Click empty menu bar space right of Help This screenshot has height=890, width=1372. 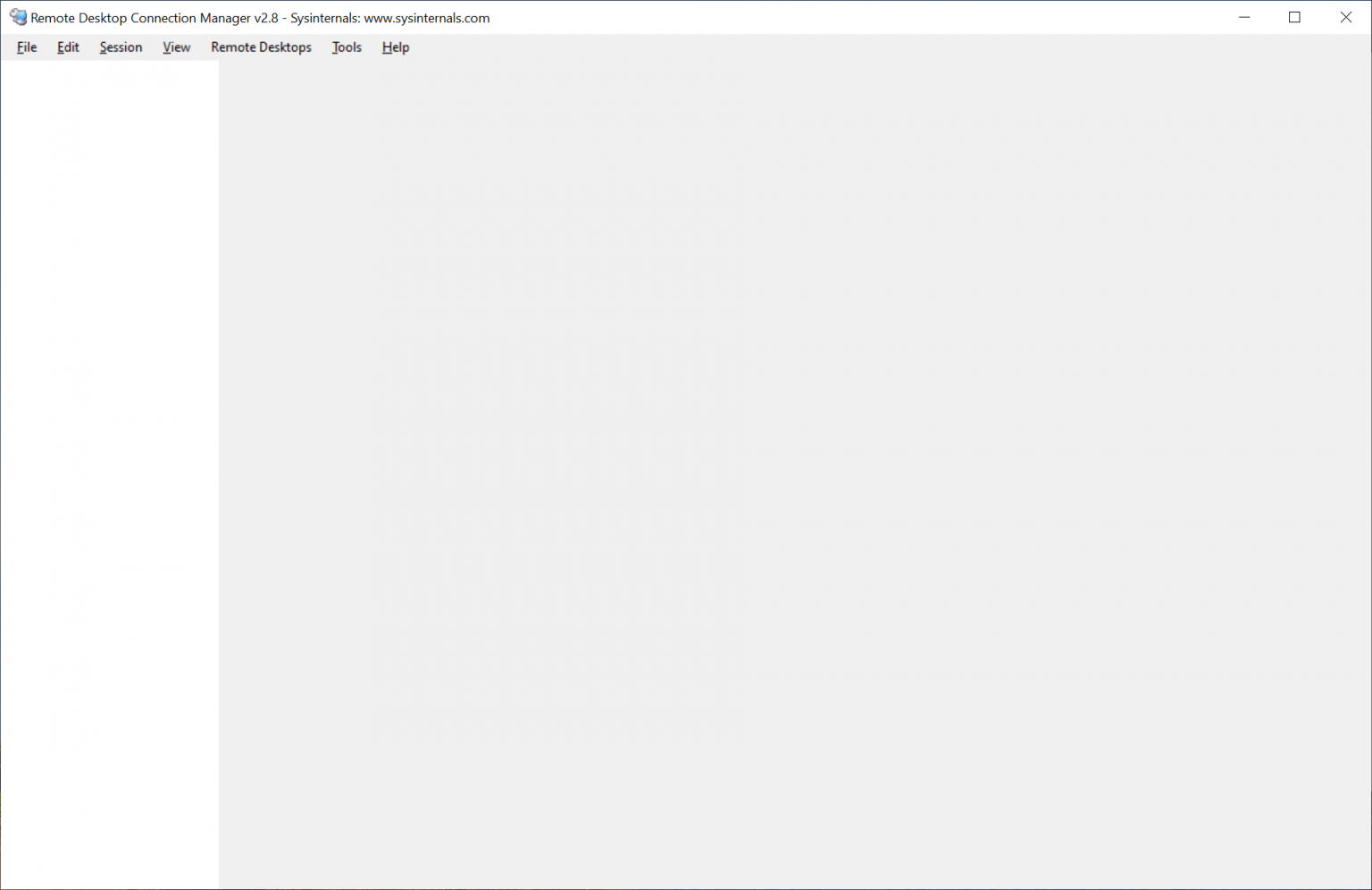click(804, 47)
